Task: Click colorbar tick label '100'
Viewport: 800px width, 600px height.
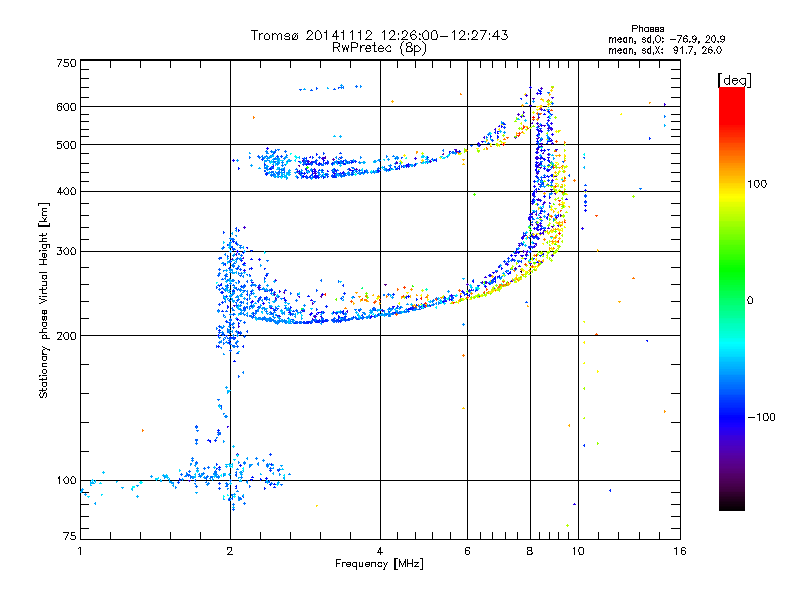Action: [757, 184]
